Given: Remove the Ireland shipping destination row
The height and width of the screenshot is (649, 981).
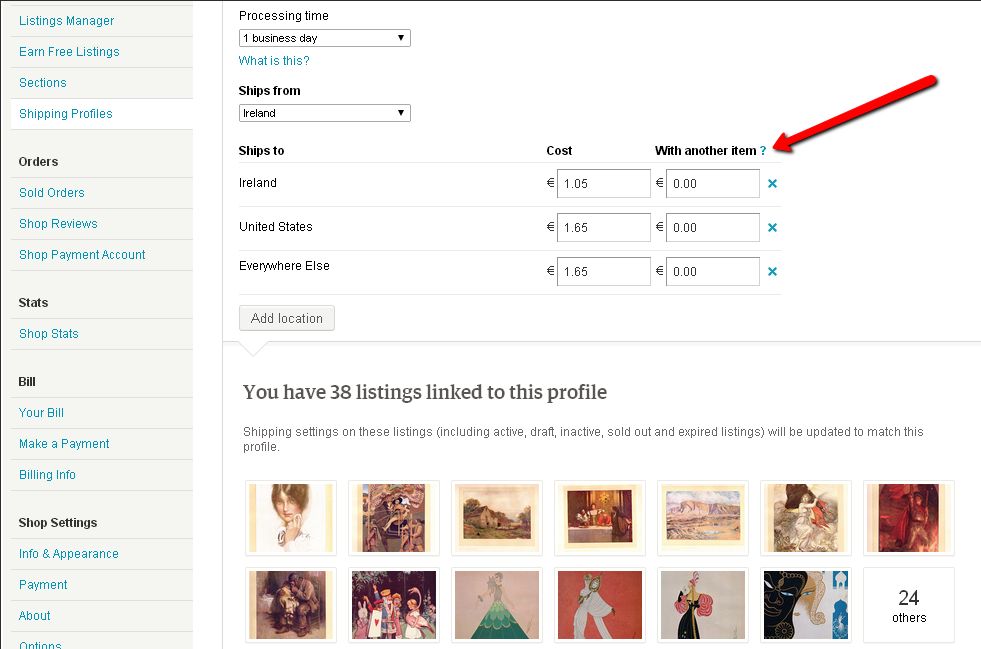Looking at the screenshot, I should [x=772, y=183].
